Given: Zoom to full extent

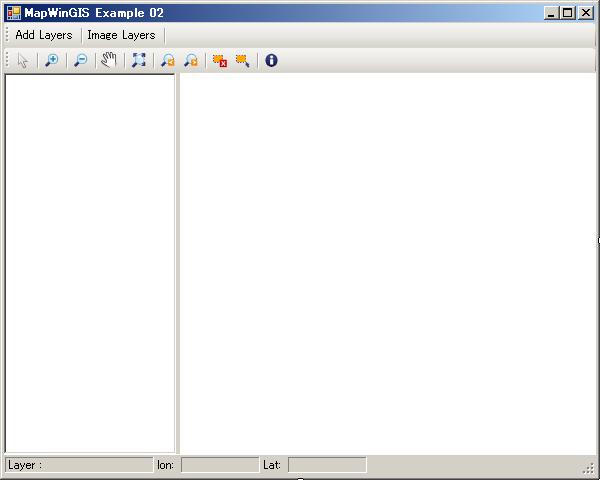Looking at the screenshot, I should coord(139,60).
